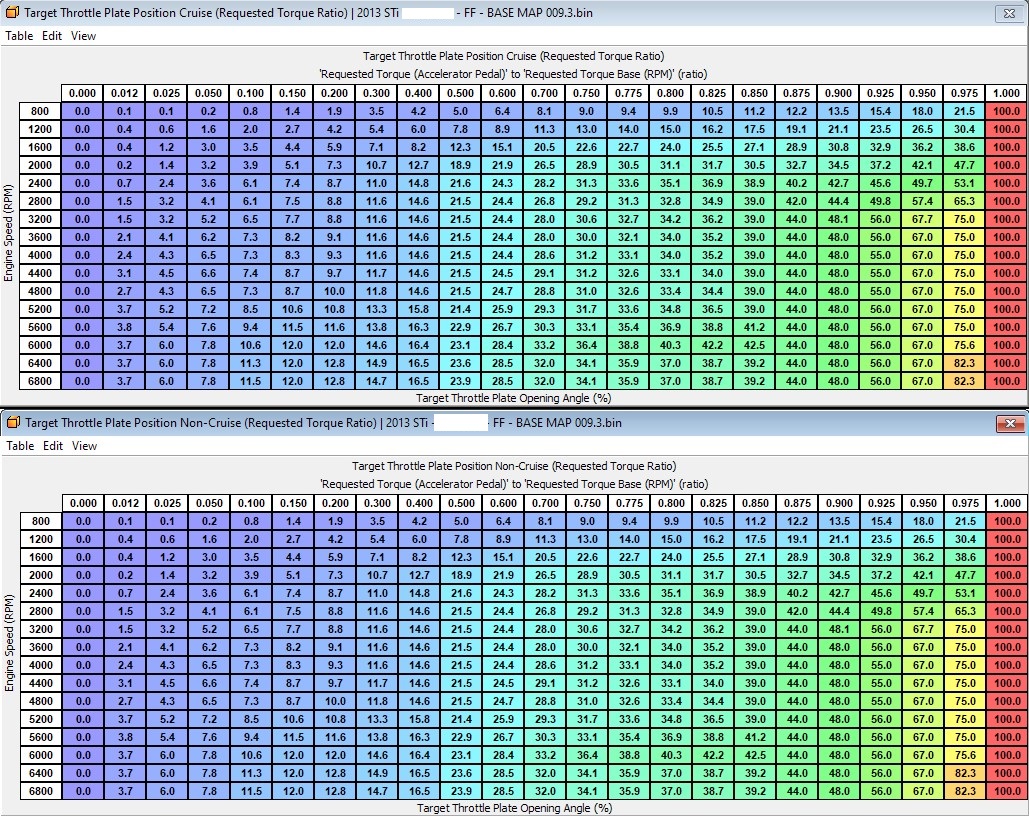Image resolution: width=1029 pixels, height=816 pixels.
Task: Click the Non-Cruise window's title bar icon
Action: (x=12, y=423)
